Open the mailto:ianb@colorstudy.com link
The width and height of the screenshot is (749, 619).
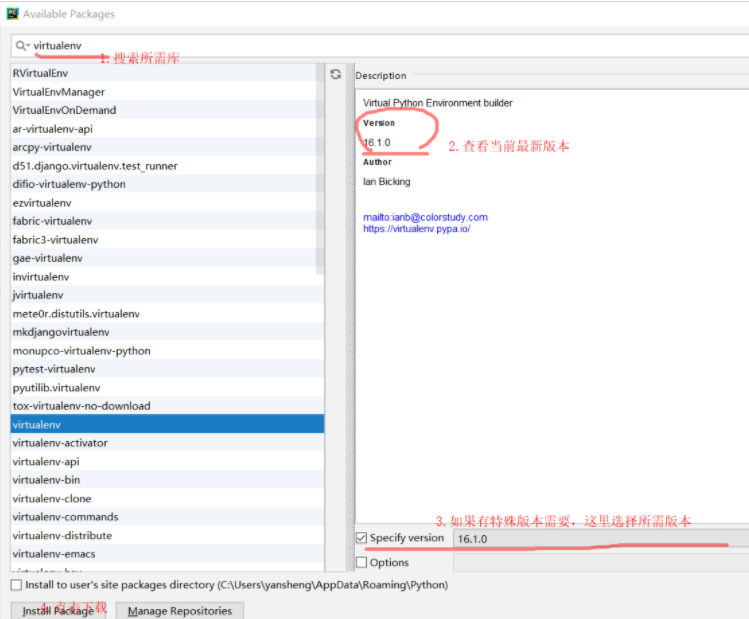point(425,217)
